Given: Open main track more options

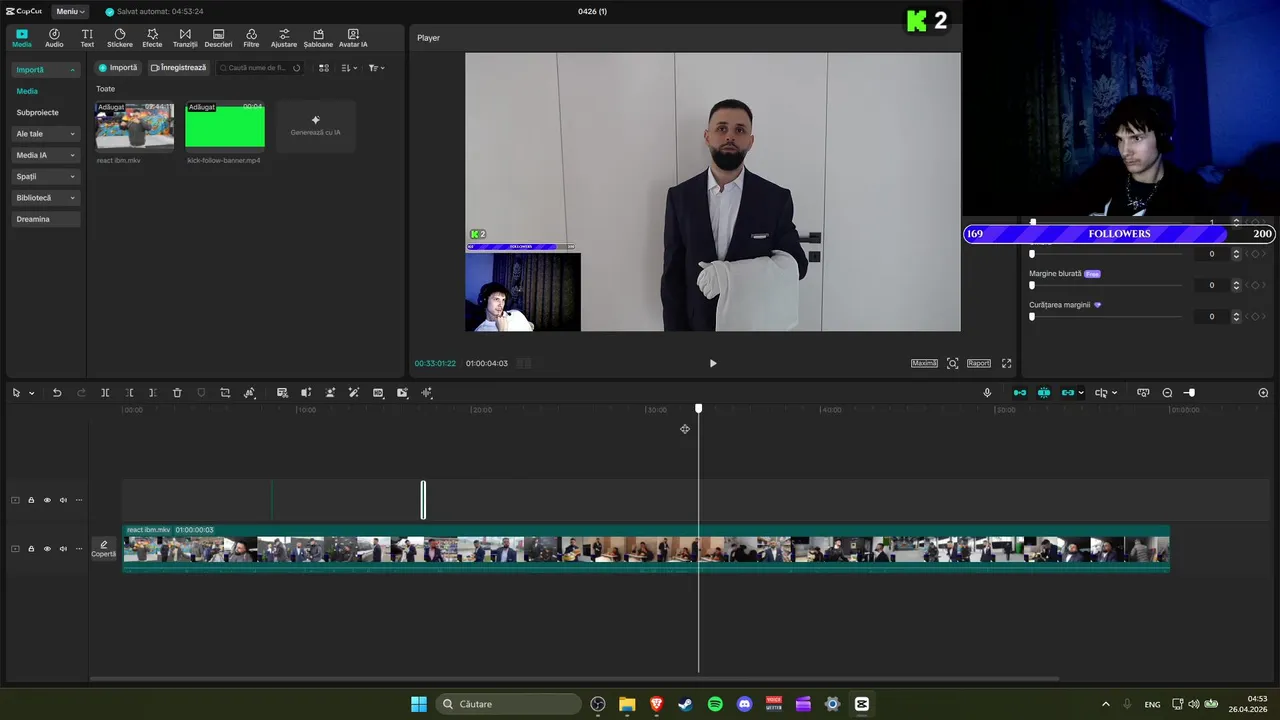Looking at the screenshot, I should (79, 549).
